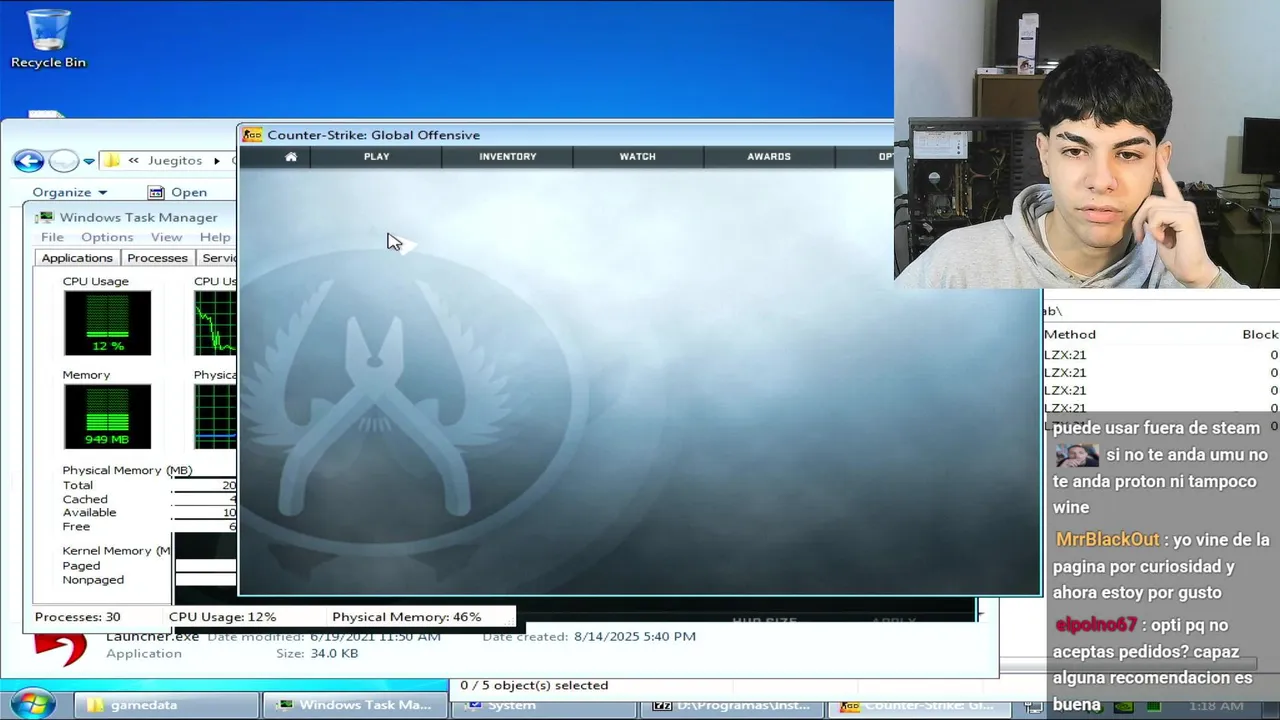
Task: Click the Memory gauge showing 949 MB
Action: point(107,416)
